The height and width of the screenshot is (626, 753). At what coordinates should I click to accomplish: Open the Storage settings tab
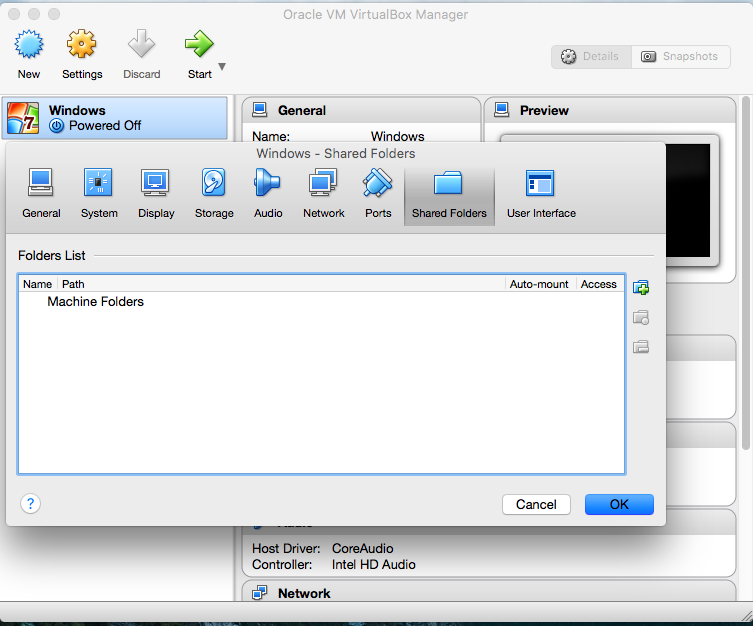(214, 193)
